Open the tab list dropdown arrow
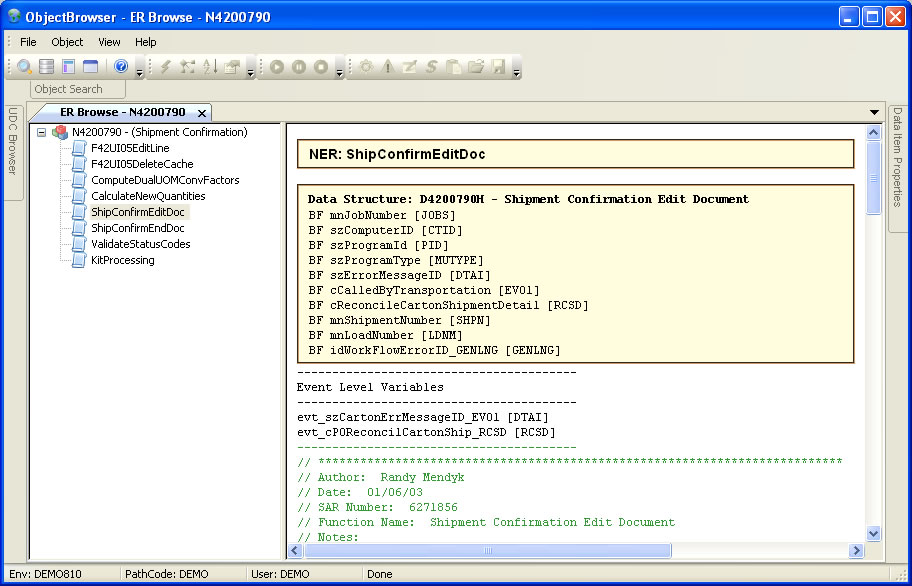Screen dimensions: 912x586 pos(875,112)
